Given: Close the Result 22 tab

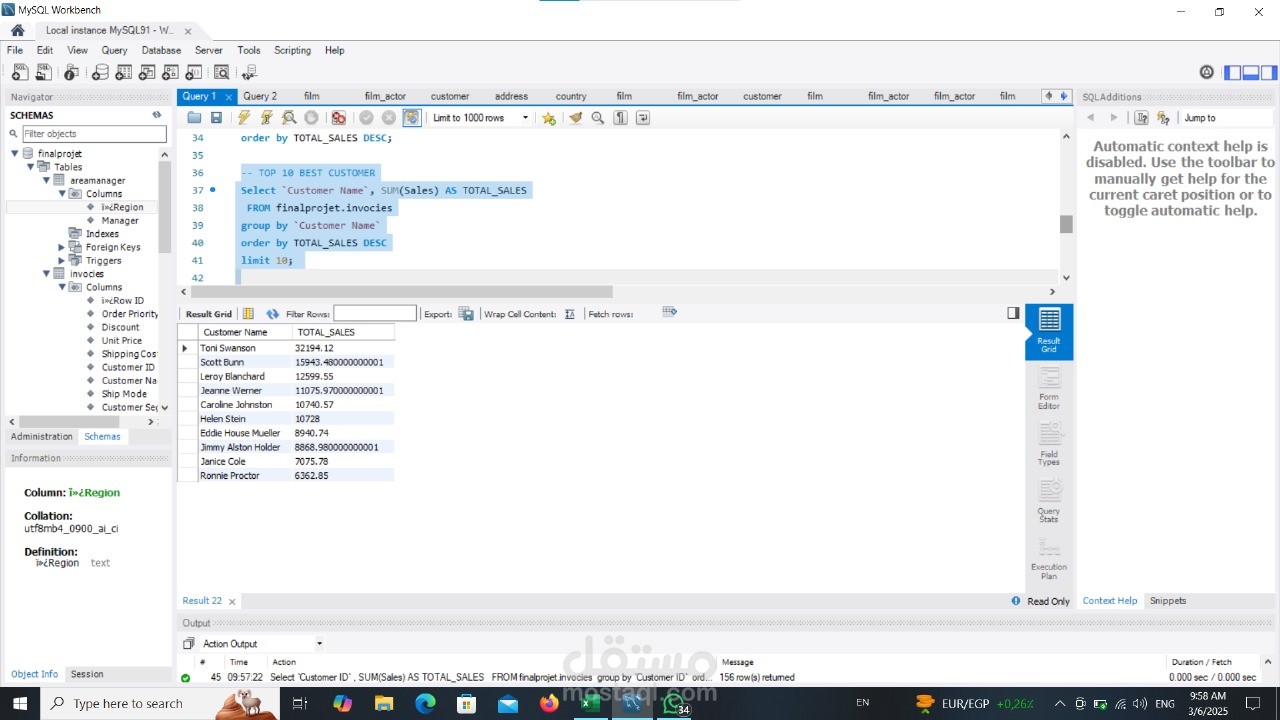Looking at the screenshot, I should pos(232,602).
